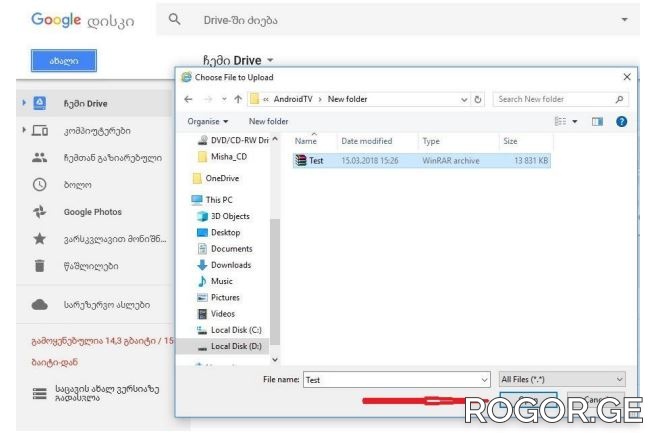Go forward in the file dialog

(208, 99)
